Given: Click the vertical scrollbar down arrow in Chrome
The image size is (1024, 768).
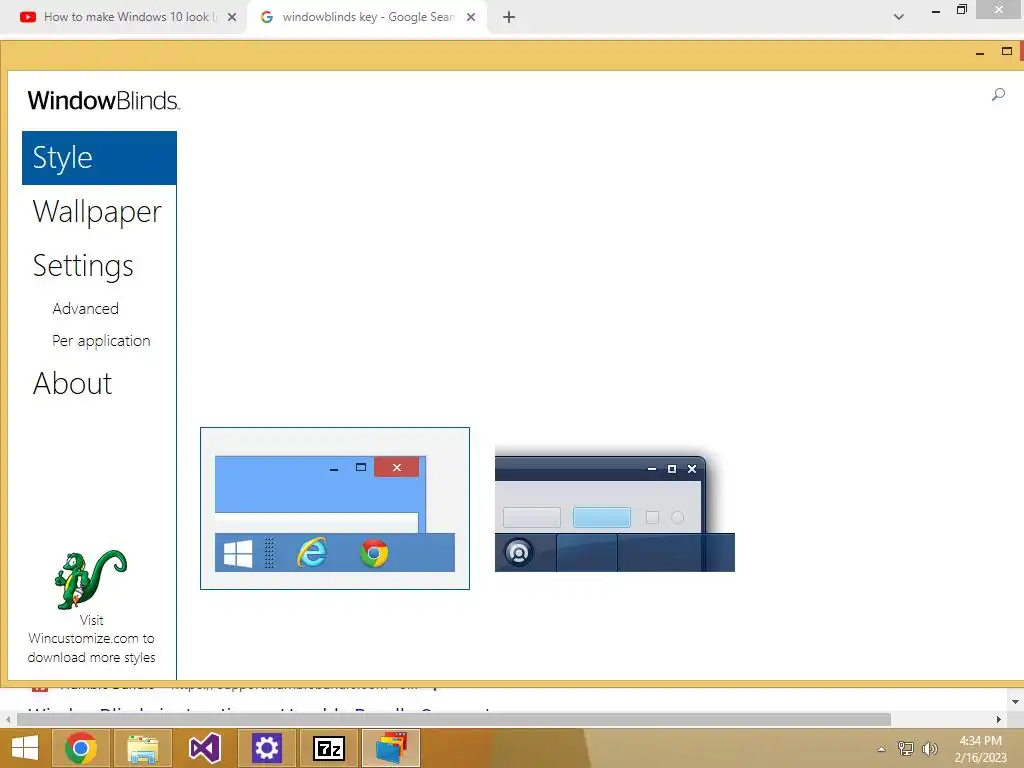Looking at the screenshot, I should pyautogui.click(x=1016, y=702).
